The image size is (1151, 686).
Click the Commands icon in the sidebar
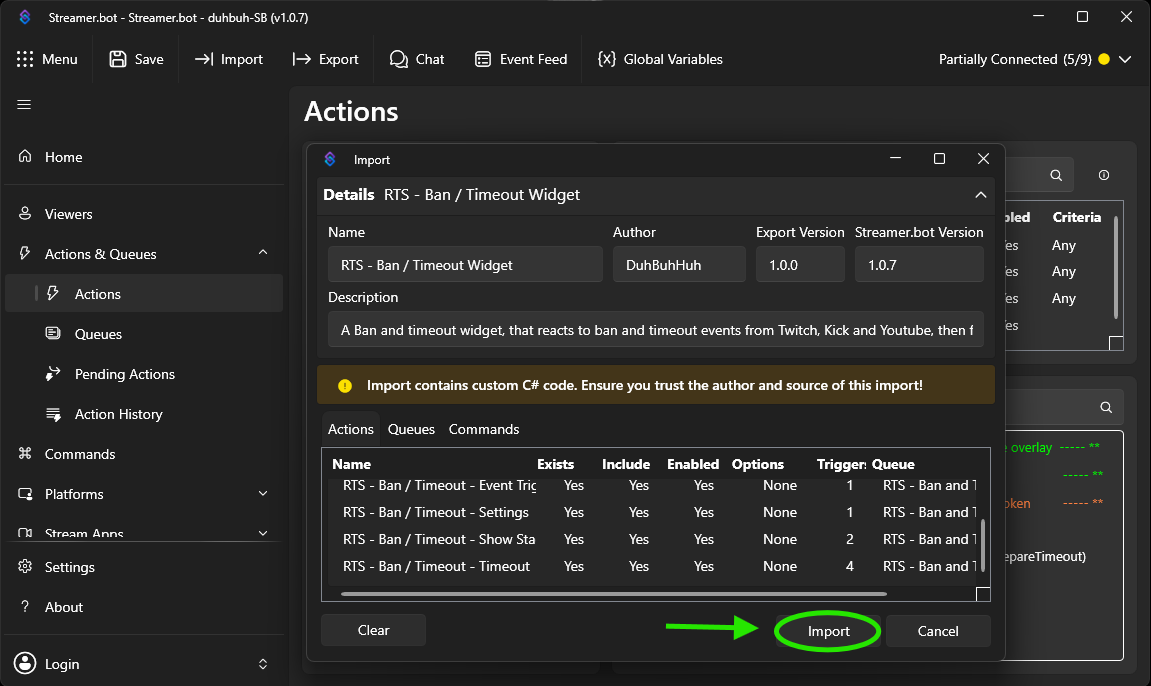(x=25, y=453)
